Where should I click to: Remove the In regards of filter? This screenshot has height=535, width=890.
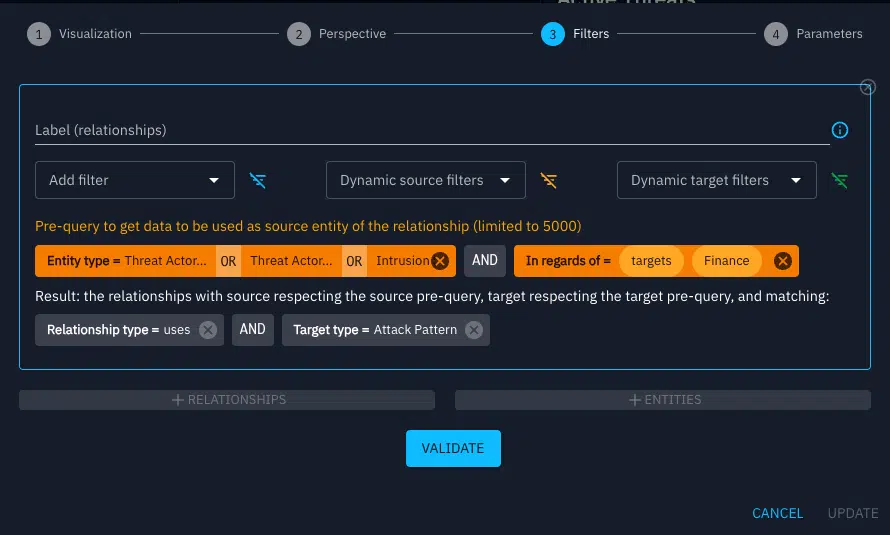[x=783, y=261]
